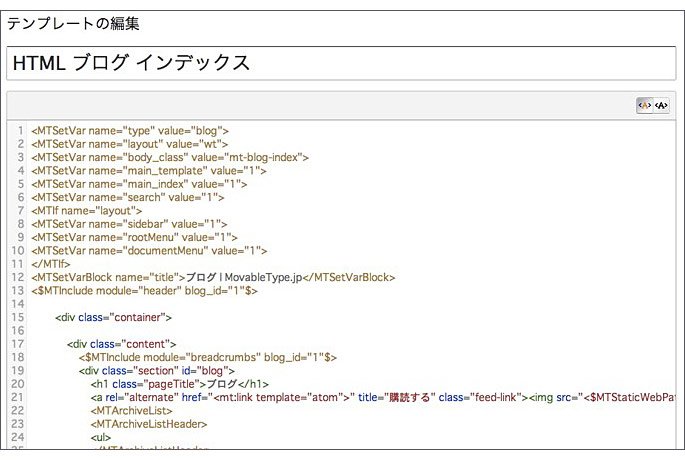This screenshot has width=685, height=460.
Task: Click the MTInclude module="breadcrumbs" line
Action: pyautogui.click(x=208, y=357)
